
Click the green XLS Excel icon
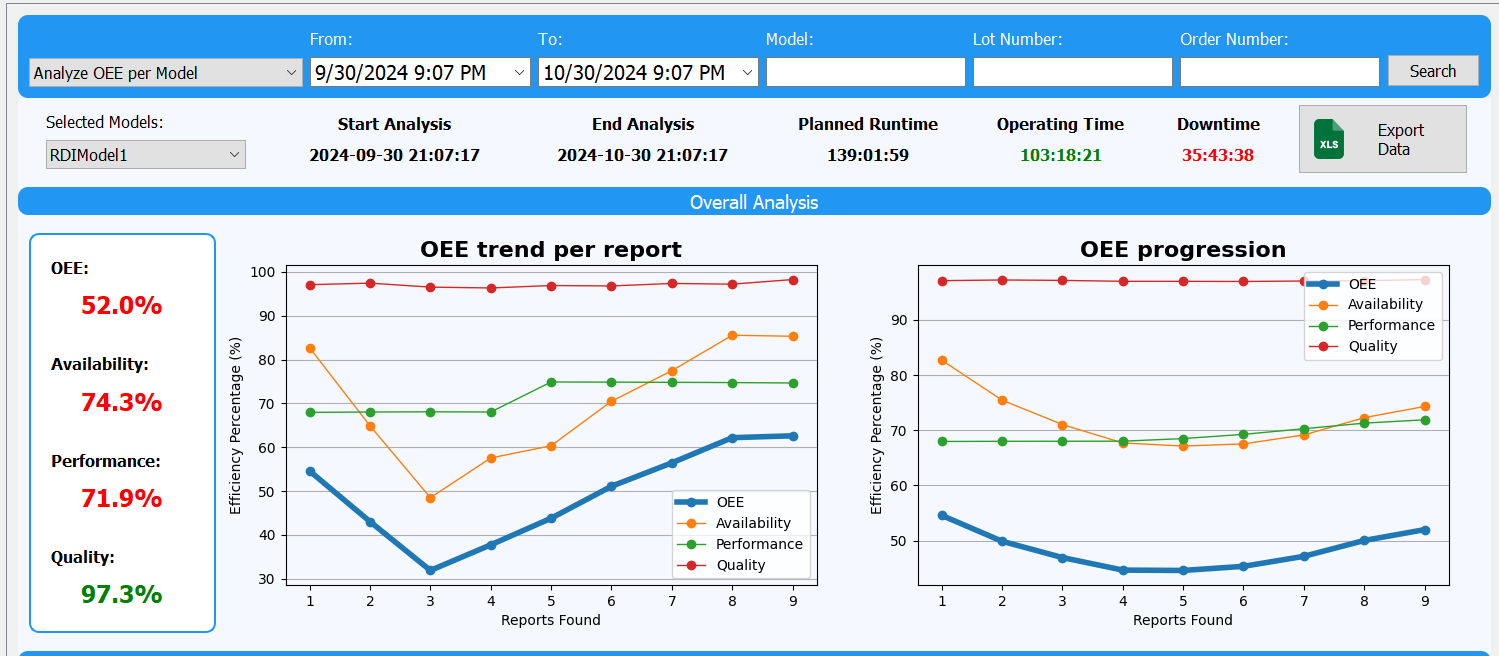tap(1329, 139)
